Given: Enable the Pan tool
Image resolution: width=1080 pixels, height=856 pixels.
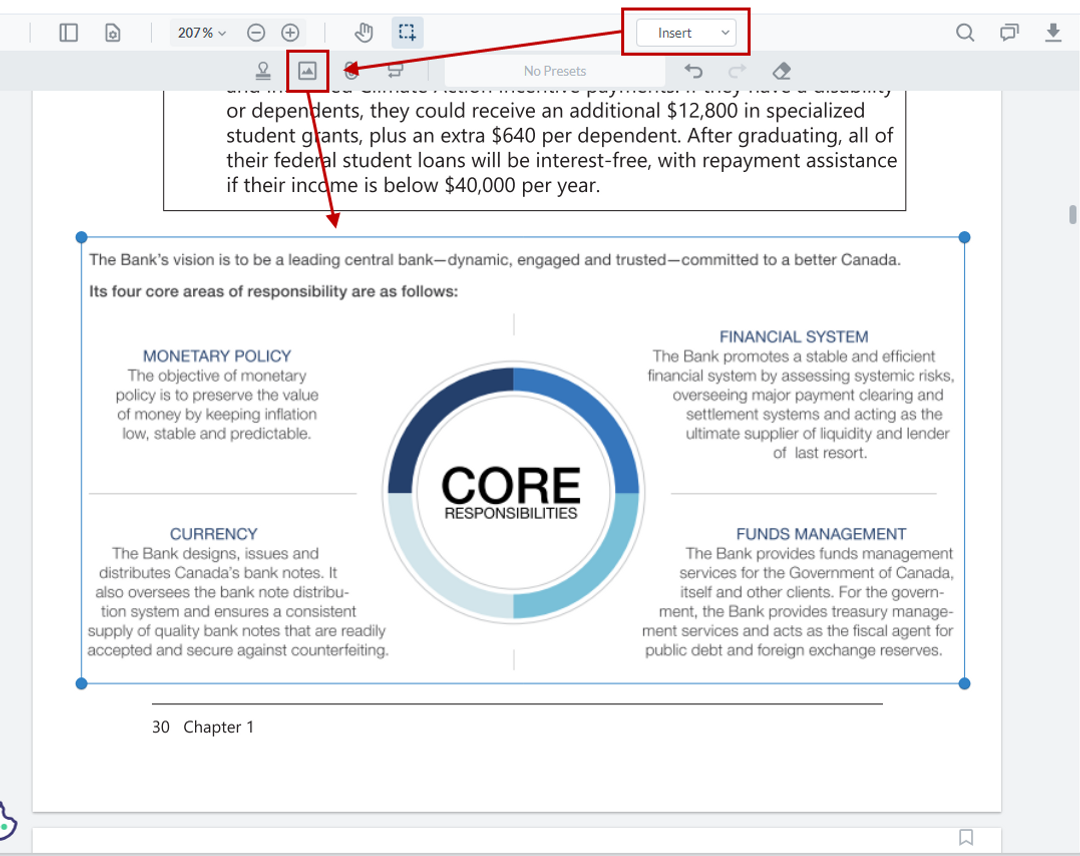Looking at the screenshot, I should pyautogui.click(x=364, y=32).
